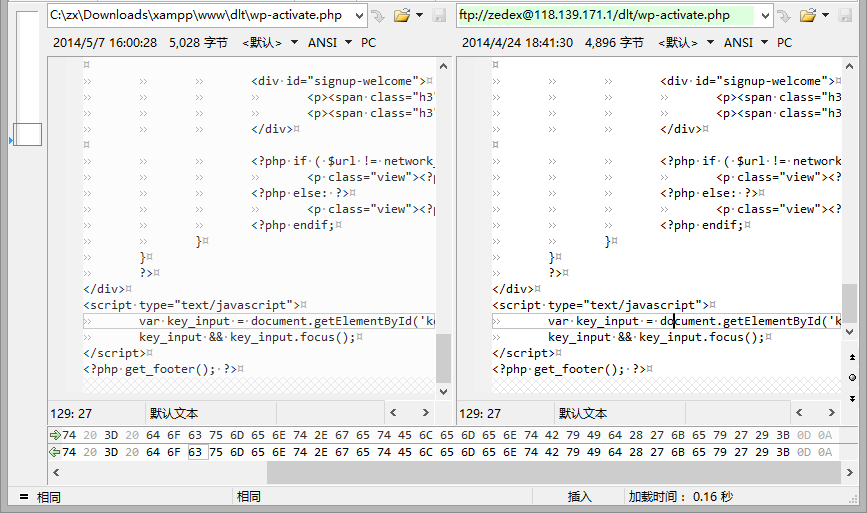The width and height of the screenshot is (867, 513).
Task: Open left pane ANSI encoding dropdown
Action: [x=347, y=43]
